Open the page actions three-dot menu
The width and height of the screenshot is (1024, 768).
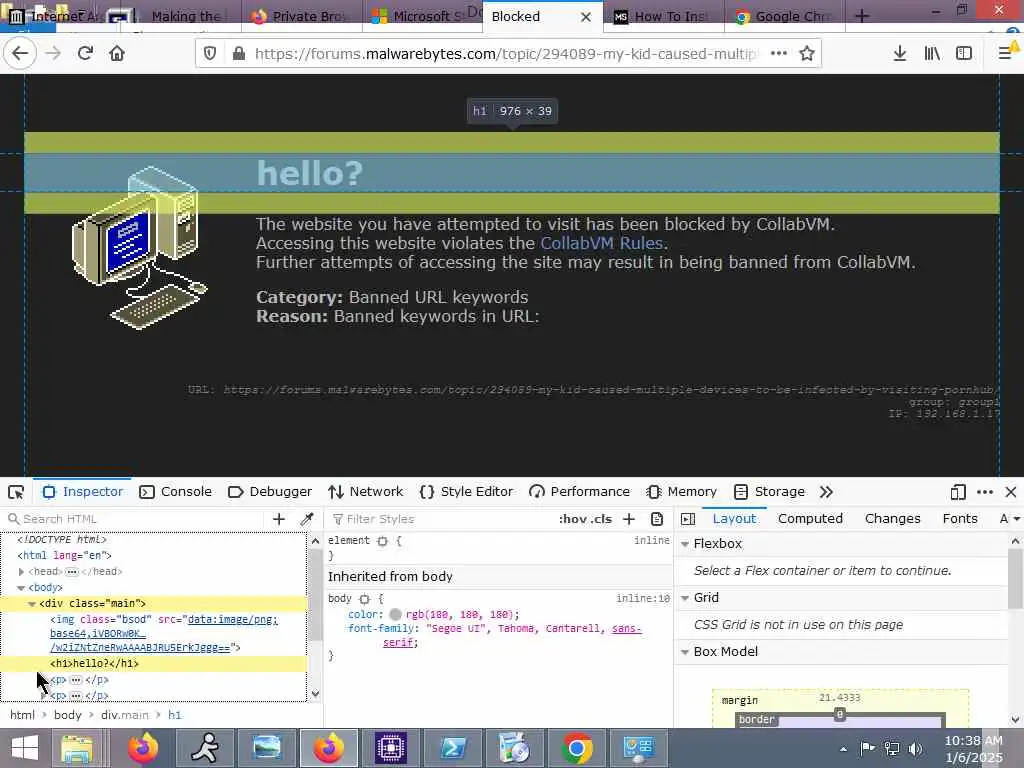[x=778, y=54]
